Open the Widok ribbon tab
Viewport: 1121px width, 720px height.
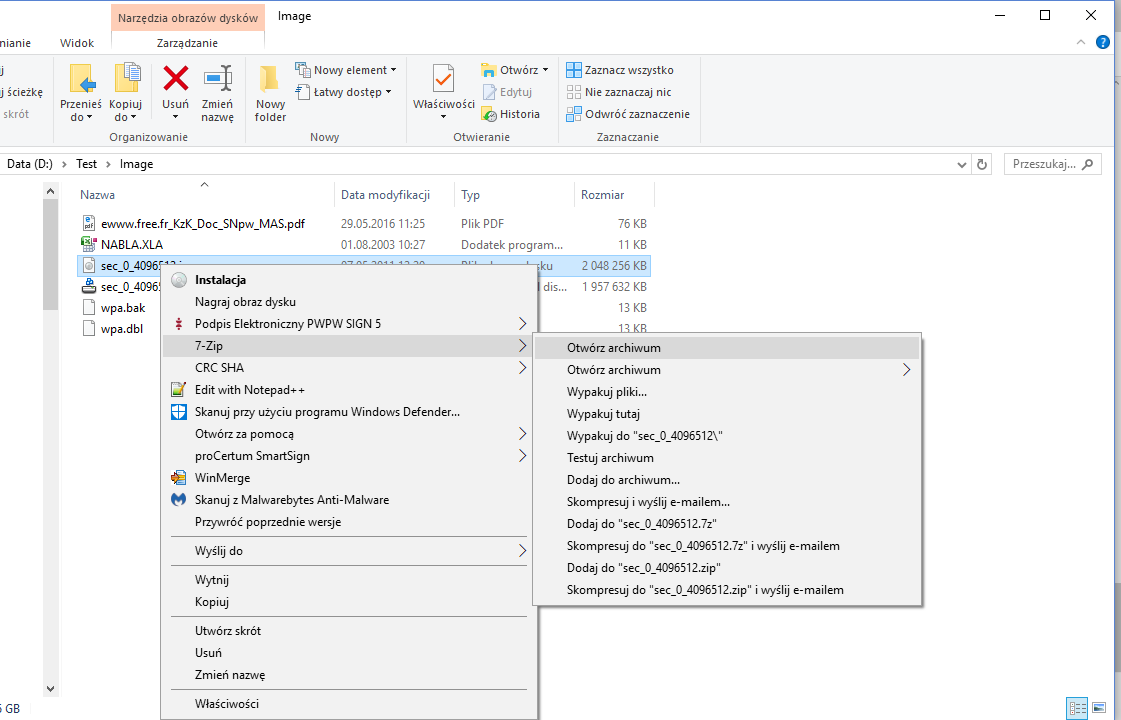click(77, 43)
